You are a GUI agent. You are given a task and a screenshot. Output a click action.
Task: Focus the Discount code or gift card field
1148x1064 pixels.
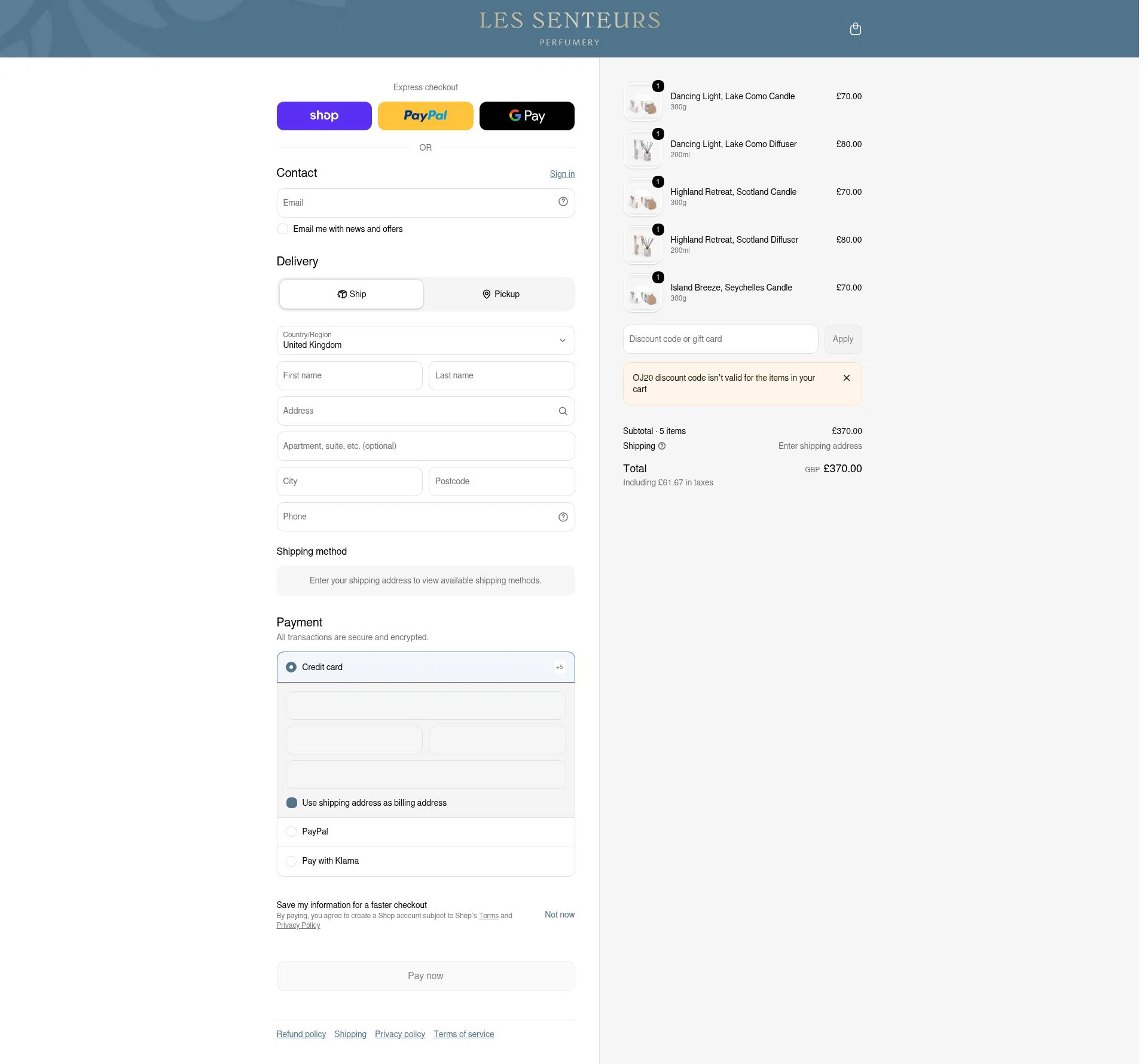pos(720,339)
